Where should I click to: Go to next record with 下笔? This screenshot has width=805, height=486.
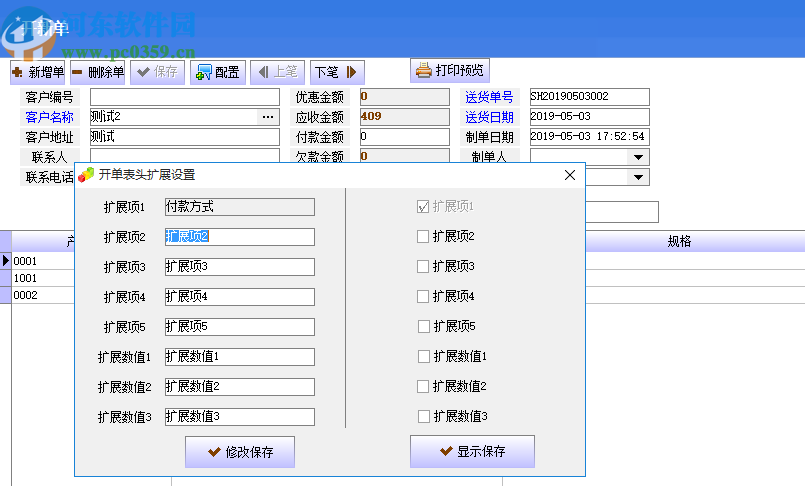[x=337, y=72]
